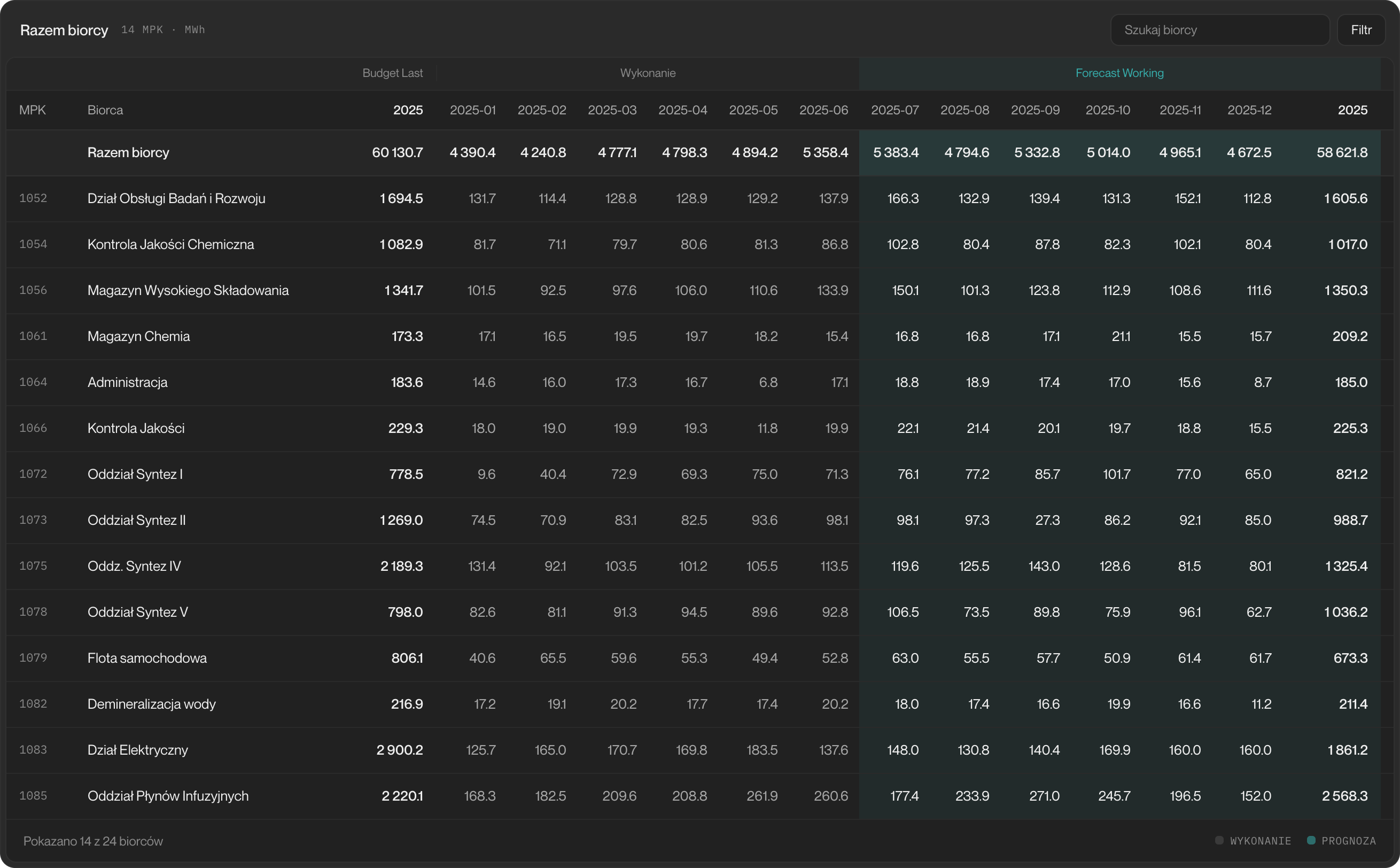The width and height of the screenshot is (1400, 868).
Task: Click Oddział Płynów Infuzyjnych row name
Action: pos(168,796)
